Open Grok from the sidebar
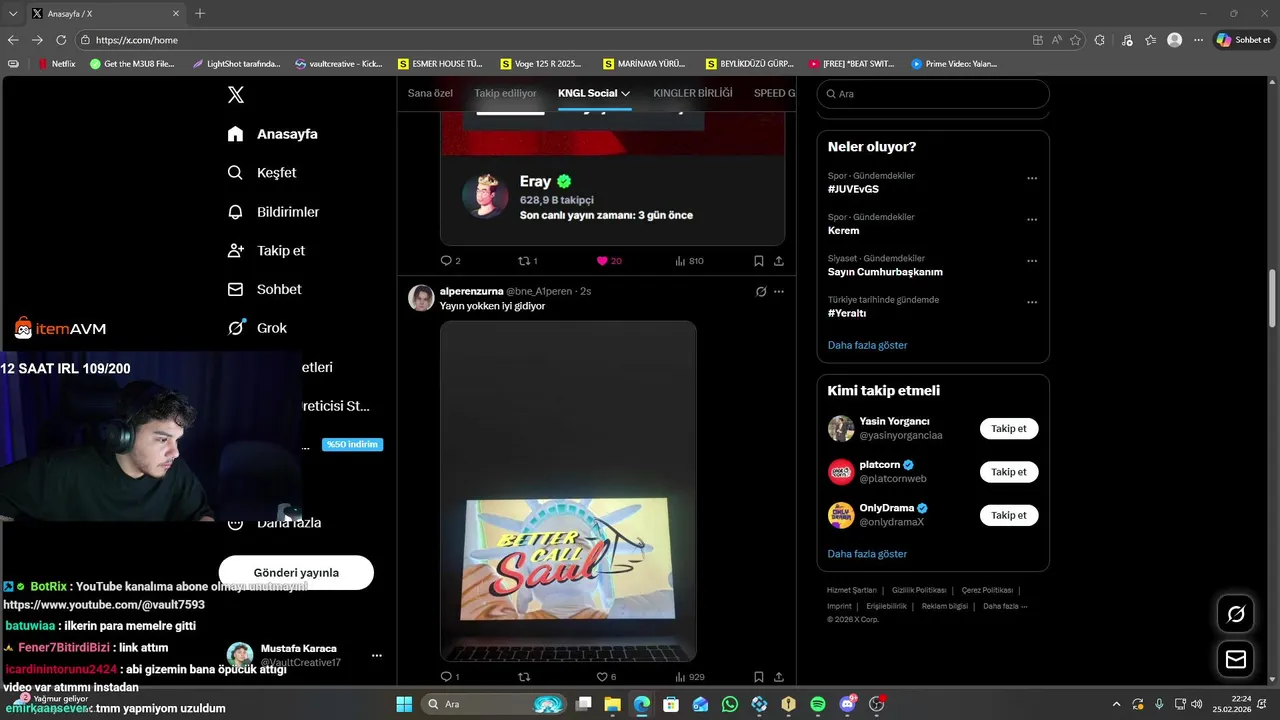This screenshot has width=1280, height=720. 257,328
